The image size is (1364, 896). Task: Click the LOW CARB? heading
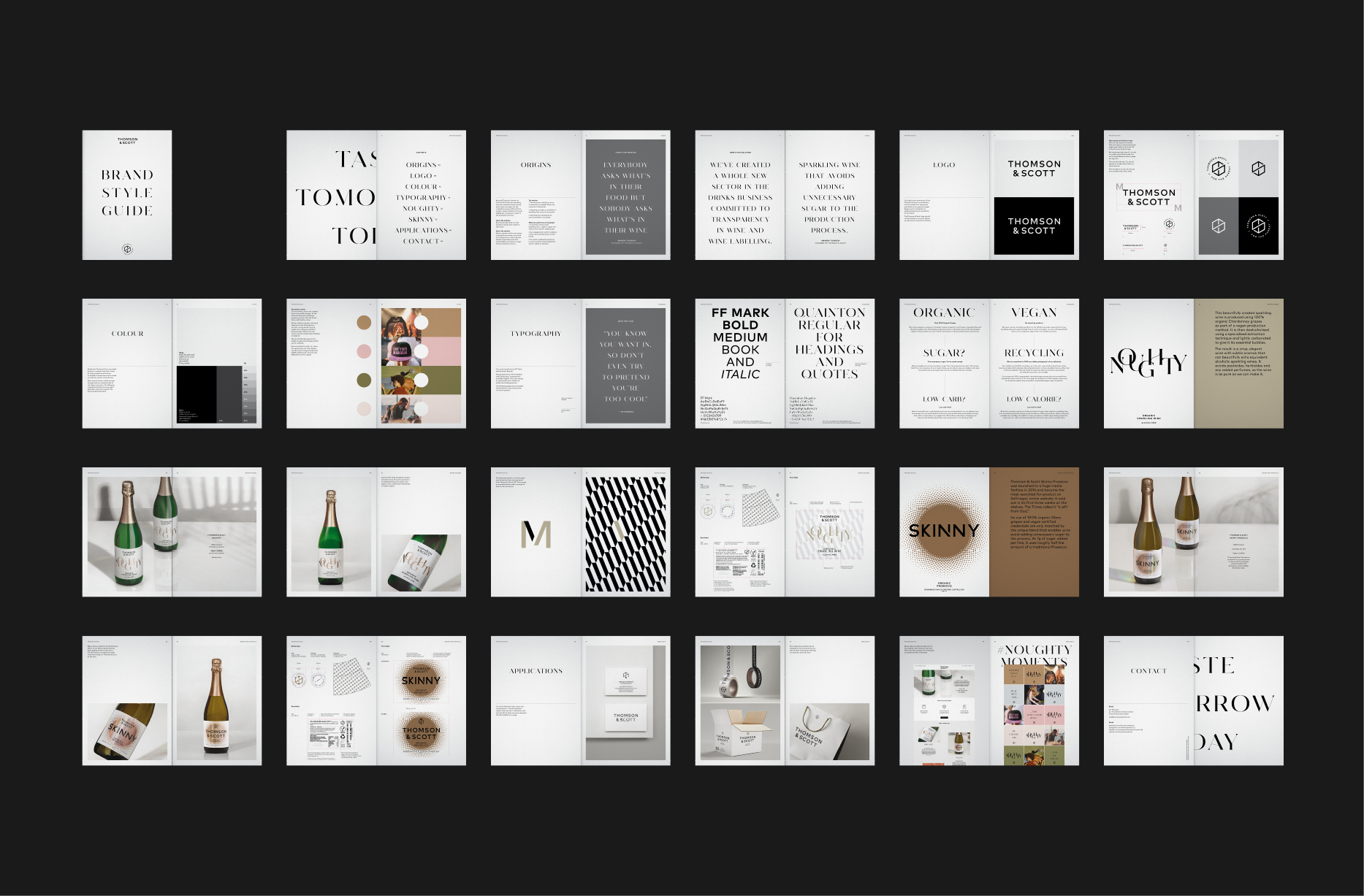click(944, 399)
